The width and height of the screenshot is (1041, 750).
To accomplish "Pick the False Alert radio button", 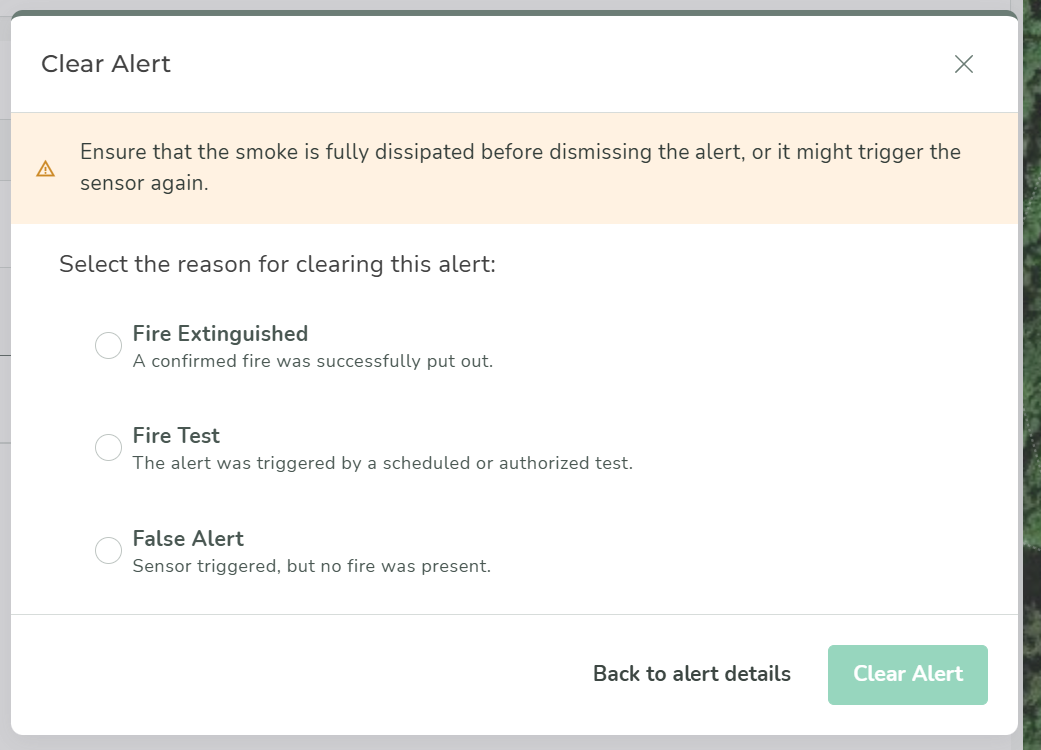I will 108,551.
